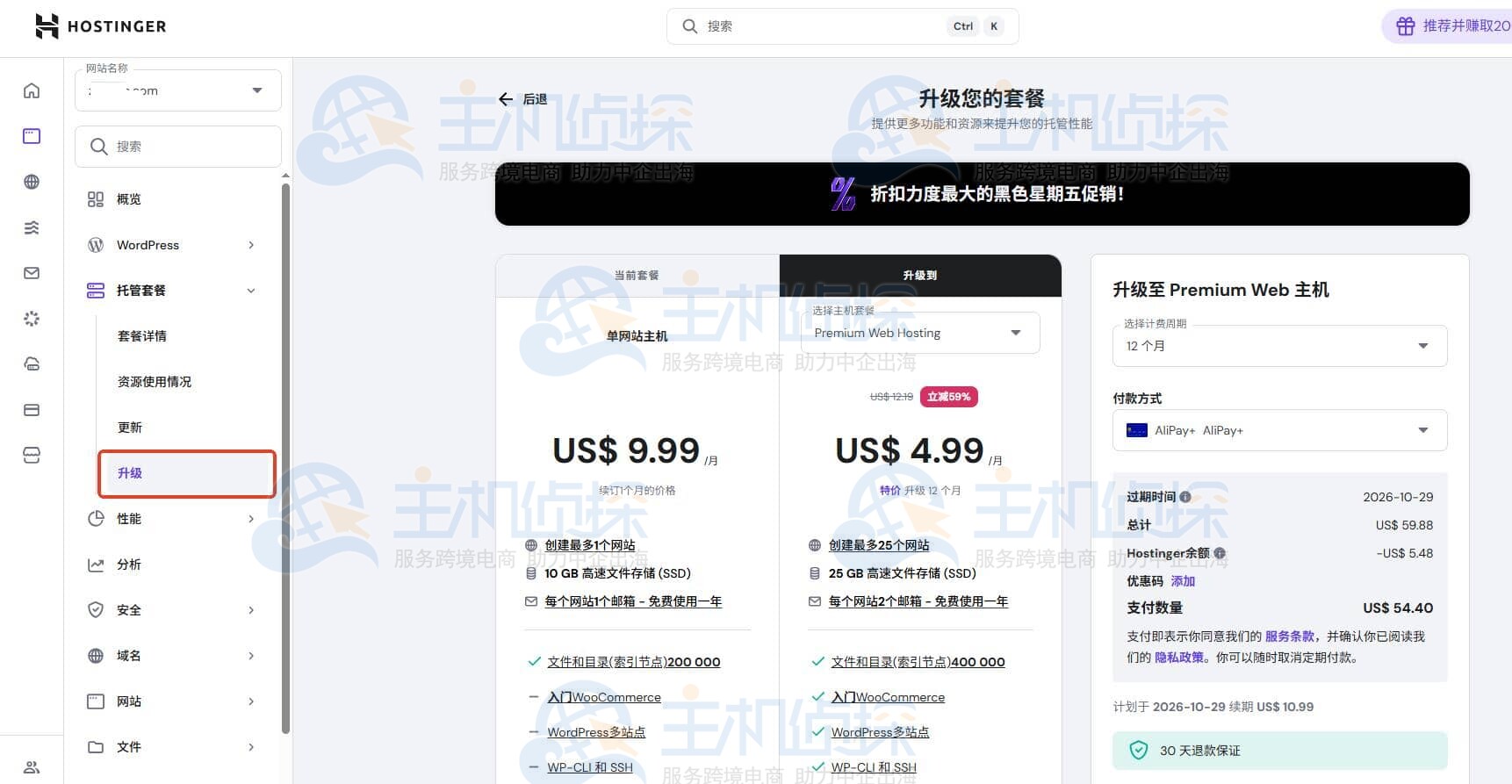Open the 隐私政策 link
1512x784 pixels.
coord(1179,658)
